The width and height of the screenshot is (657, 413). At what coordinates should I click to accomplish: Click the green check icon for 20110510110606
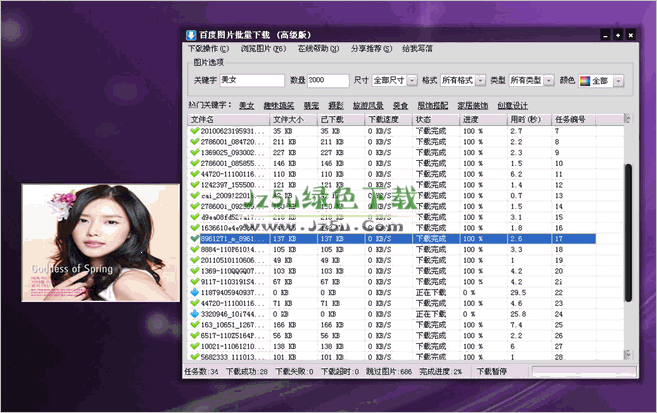(194, 260)
